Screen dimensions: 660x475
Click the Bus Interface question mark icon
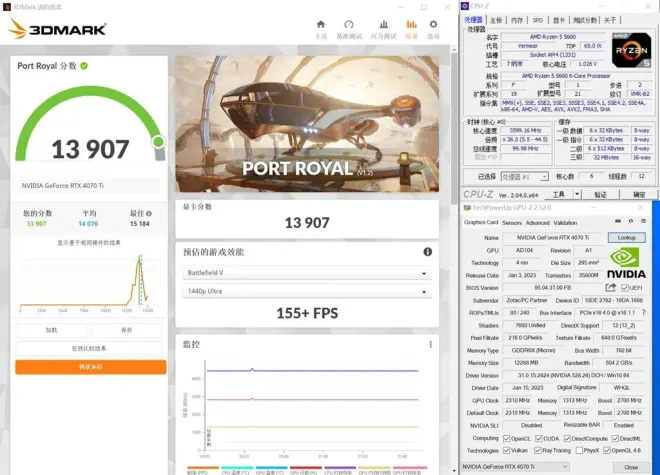641,312
